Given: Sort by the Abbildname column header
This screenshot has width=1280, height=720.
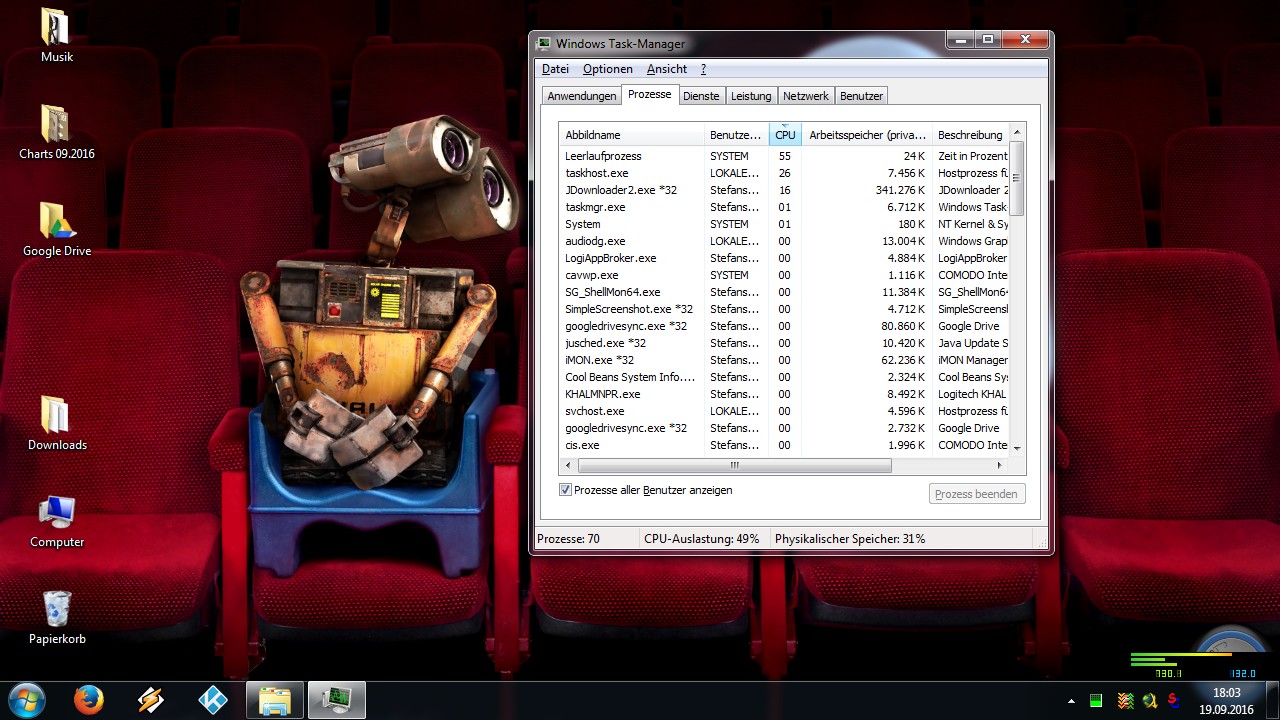Looking at the screenshot, I should point(631,135).
